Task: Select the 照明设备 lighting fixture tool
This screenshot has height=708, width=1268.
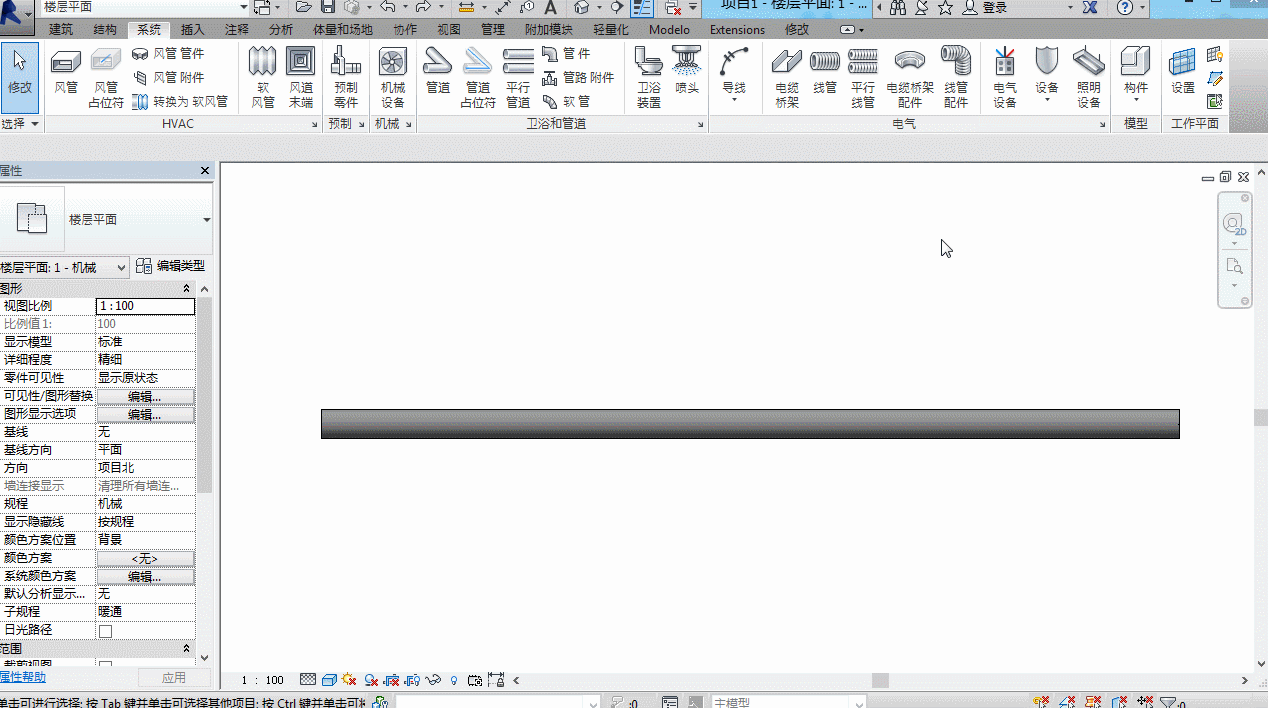Action: (x=1089, y=78)
